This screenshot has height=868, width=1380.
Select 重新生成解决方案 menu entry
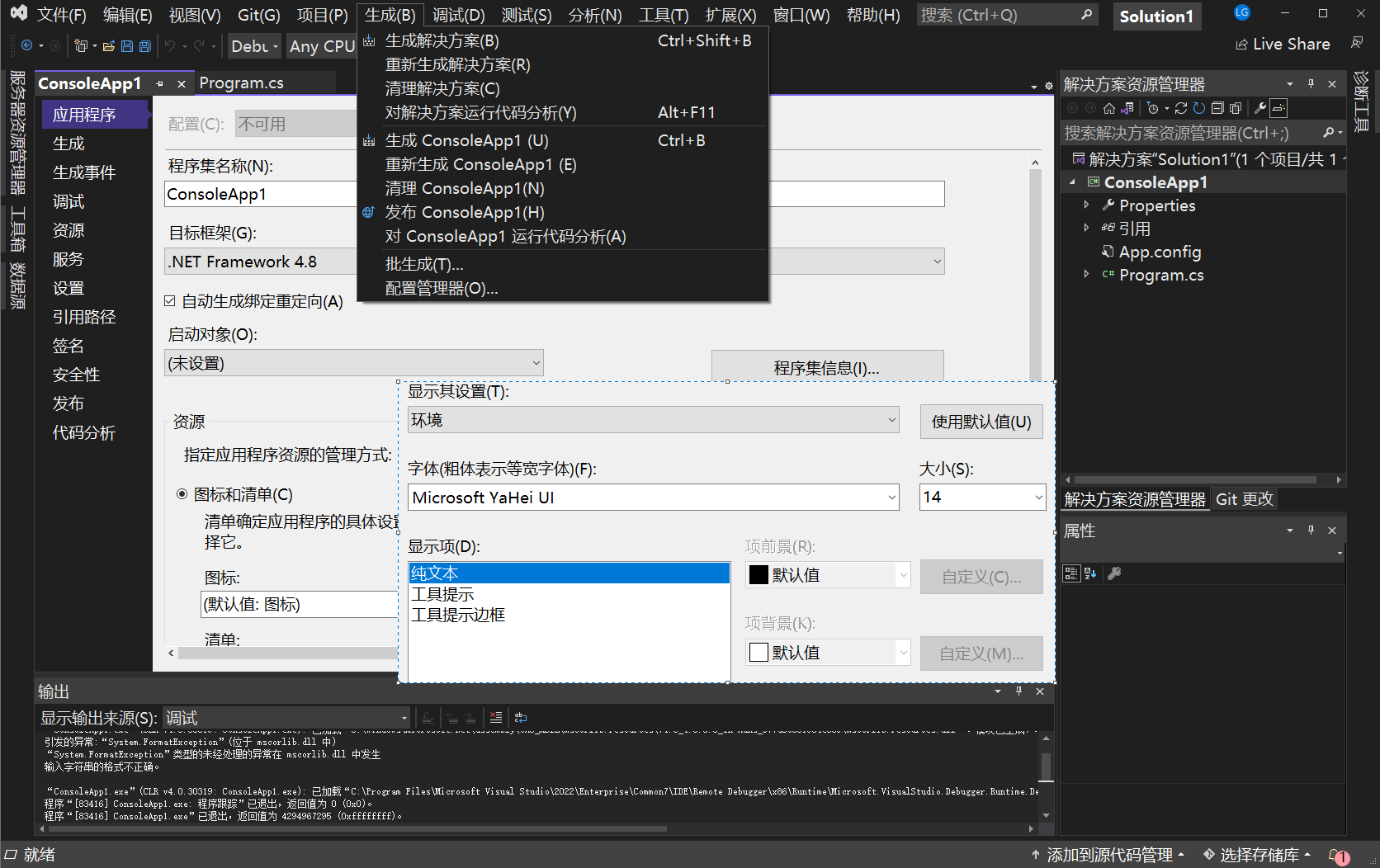563,64
